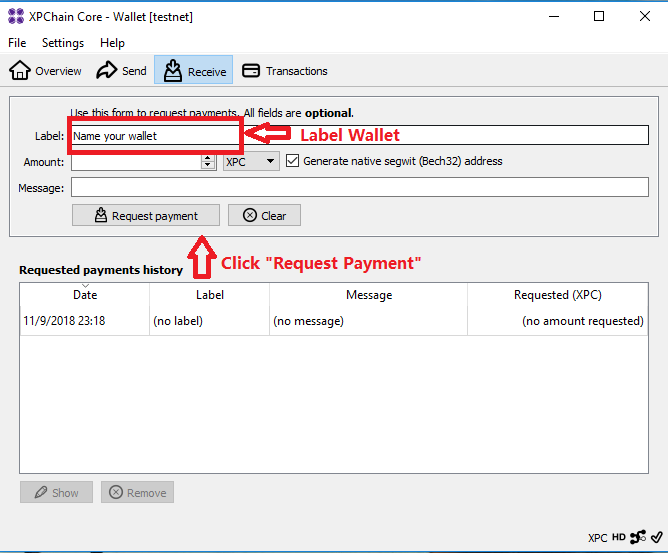Image resolution: width=668 pixels, height=553 pixels.
Task: Click the network connections status icon
Action: pyautogui.click(x=638, y=537)
